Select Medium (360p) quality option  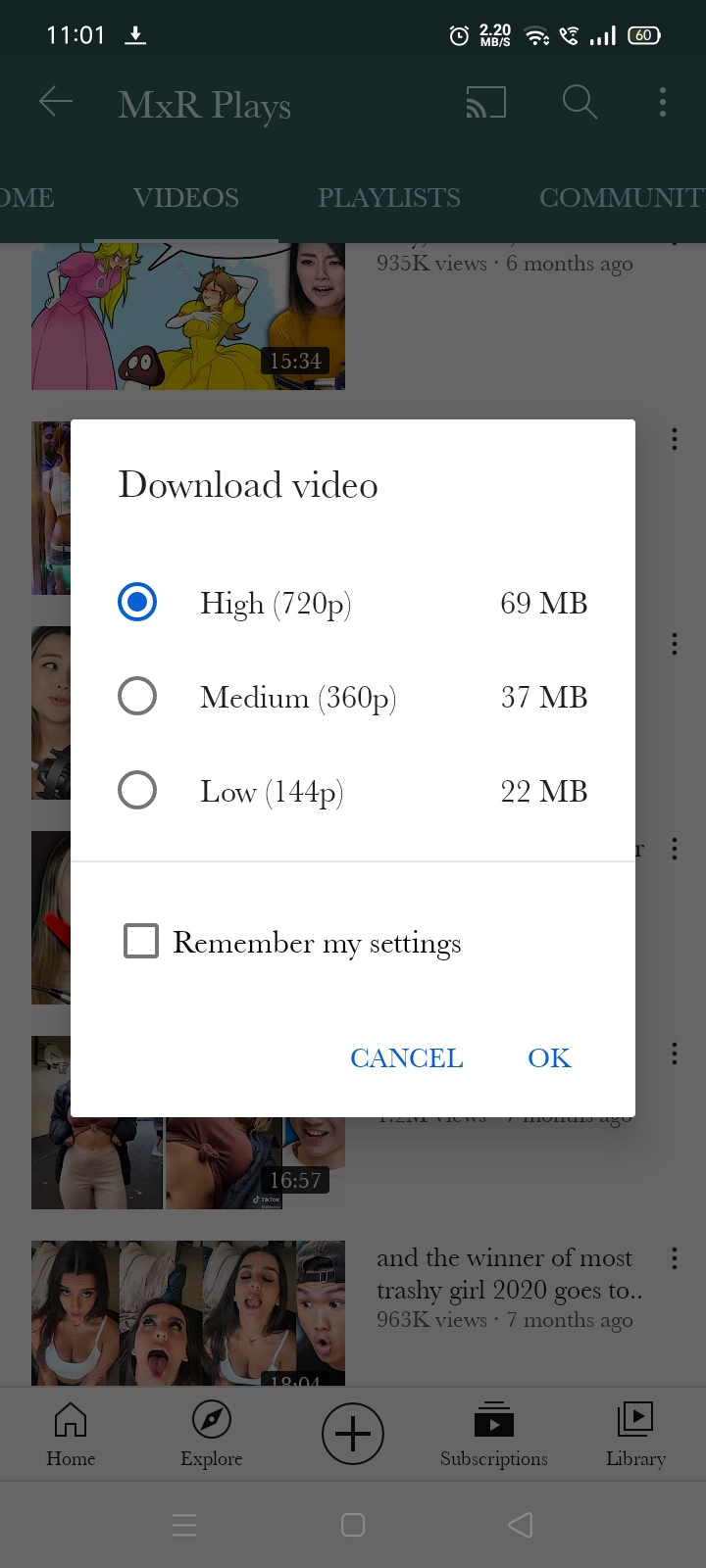(x=137, y=697)
